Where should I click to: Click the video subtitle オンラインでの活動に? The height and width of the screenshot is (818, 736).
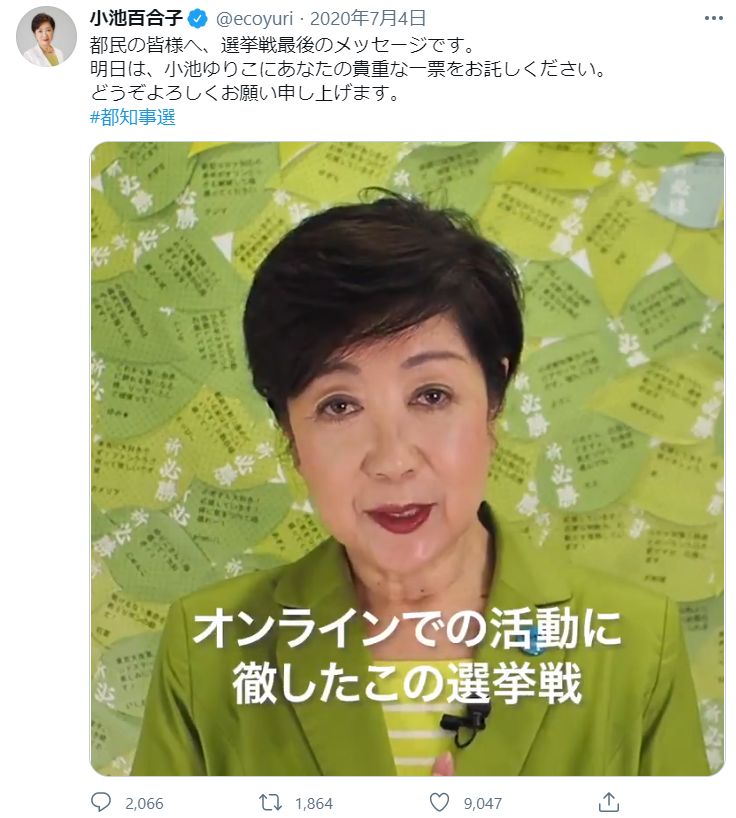[x=407, y=629]
